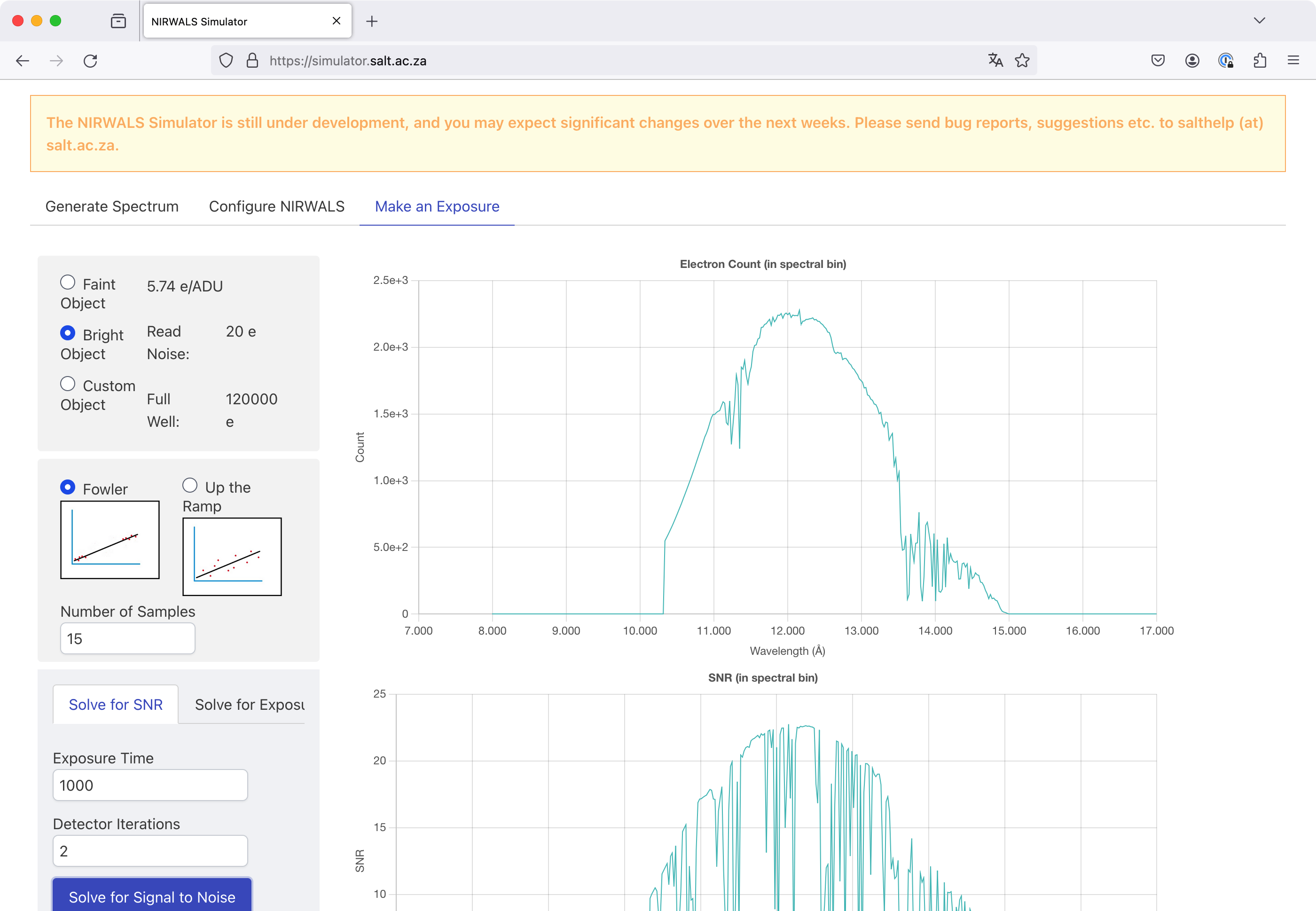Open Firefox account icon

[1191, 61]
